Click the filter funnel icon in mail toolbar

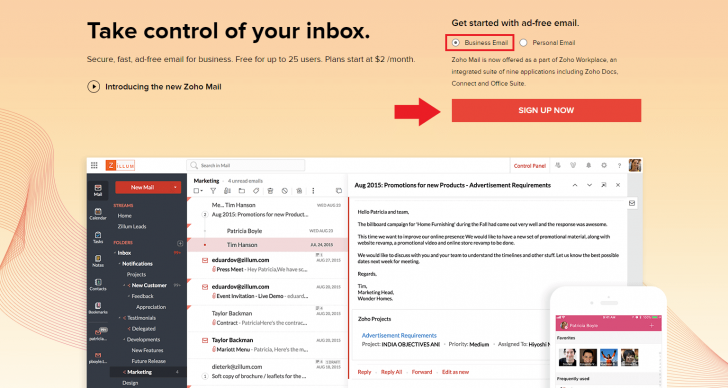[x=213, y=191]
